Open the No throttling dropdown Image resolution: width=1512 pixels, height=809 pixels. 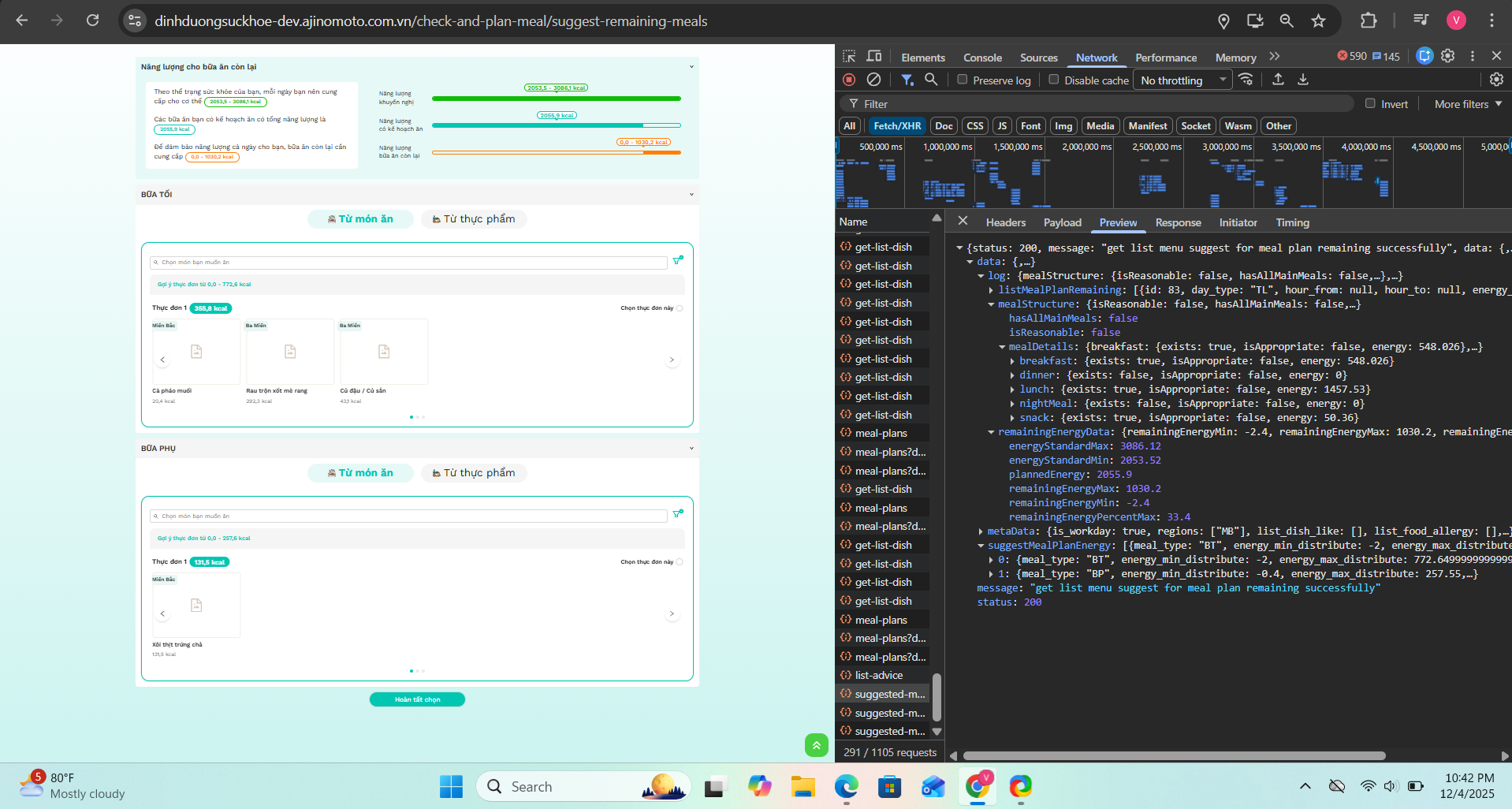pyautogui.click(x=1182, y=80)
